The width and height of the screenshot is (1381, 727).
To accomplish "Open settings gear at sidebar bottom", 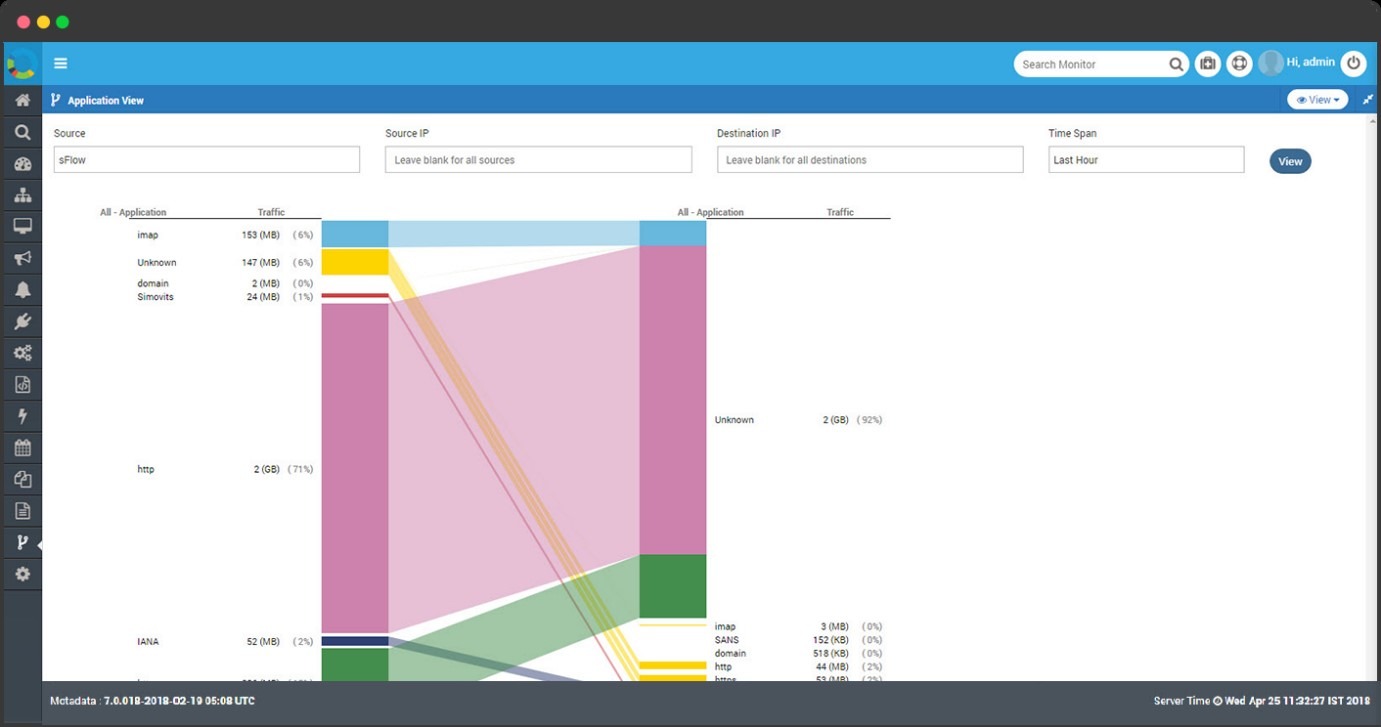I will click(22, 574).
